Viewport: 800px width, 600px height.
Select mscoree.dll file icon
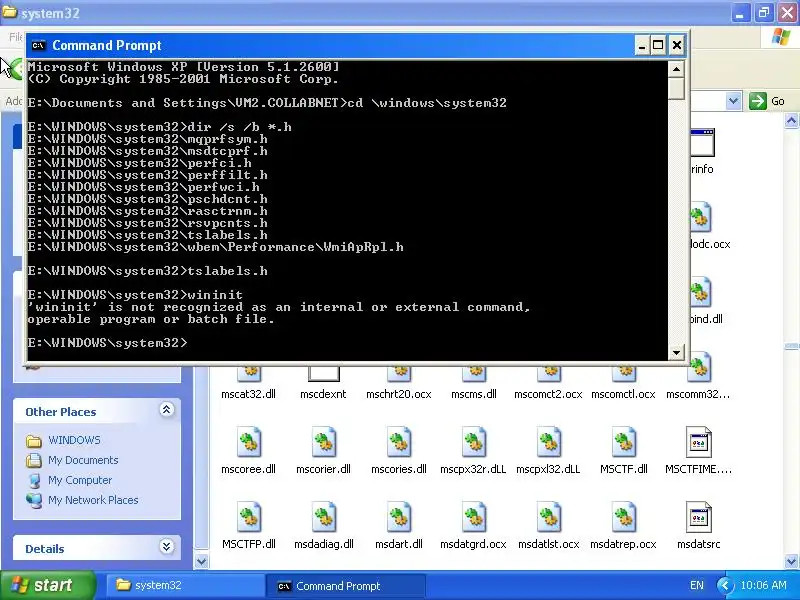coord(249,442)
